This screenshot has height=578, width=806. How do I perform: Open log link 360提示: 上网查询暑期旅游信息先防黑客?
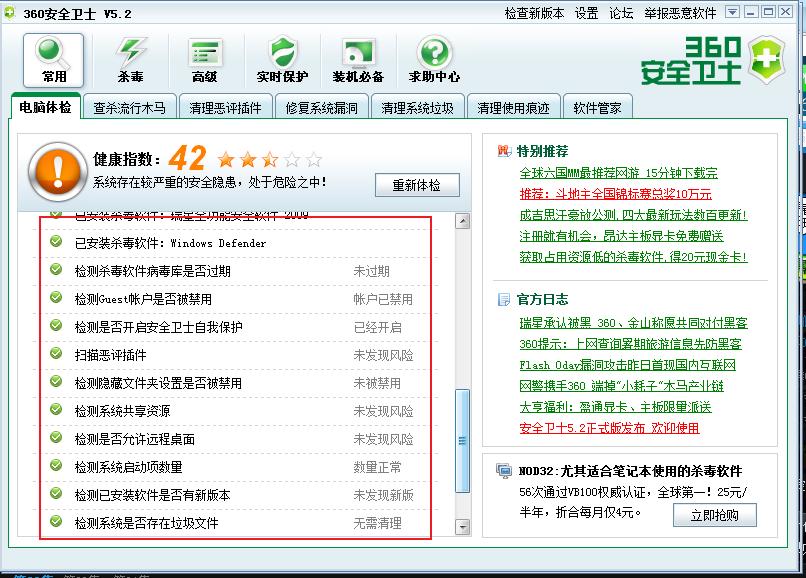click(x=630, y=344)
